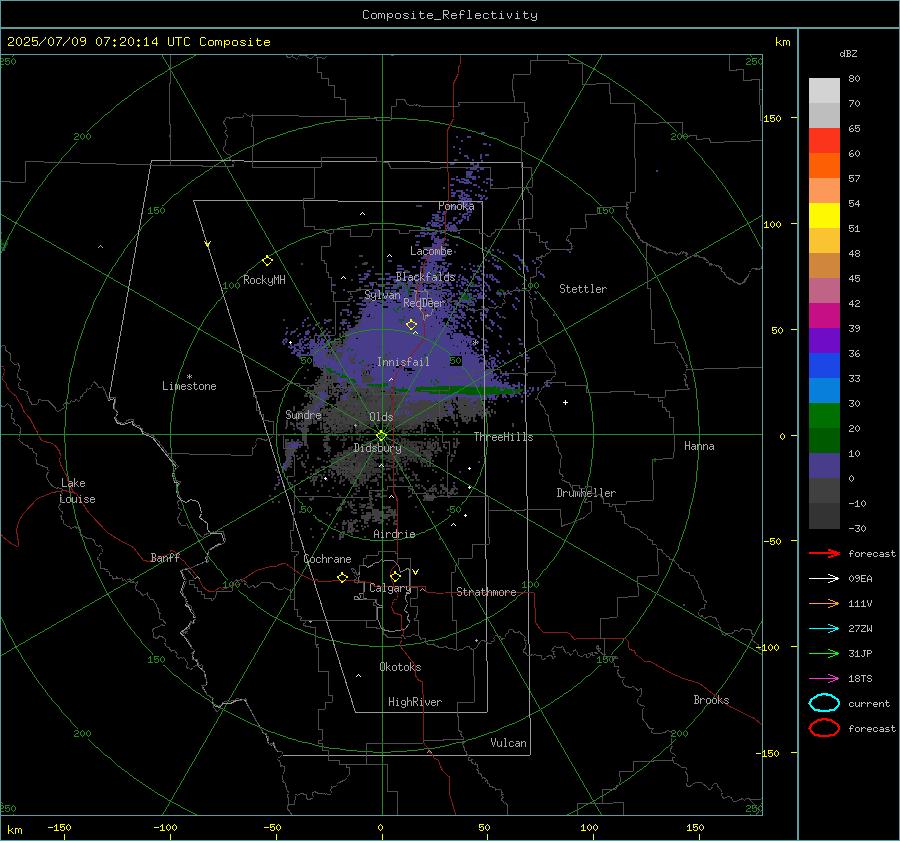The height and width of the screenshot is (841, 900).
Task: Click the white 09EA arrow legend
Action: click(824, 578)
